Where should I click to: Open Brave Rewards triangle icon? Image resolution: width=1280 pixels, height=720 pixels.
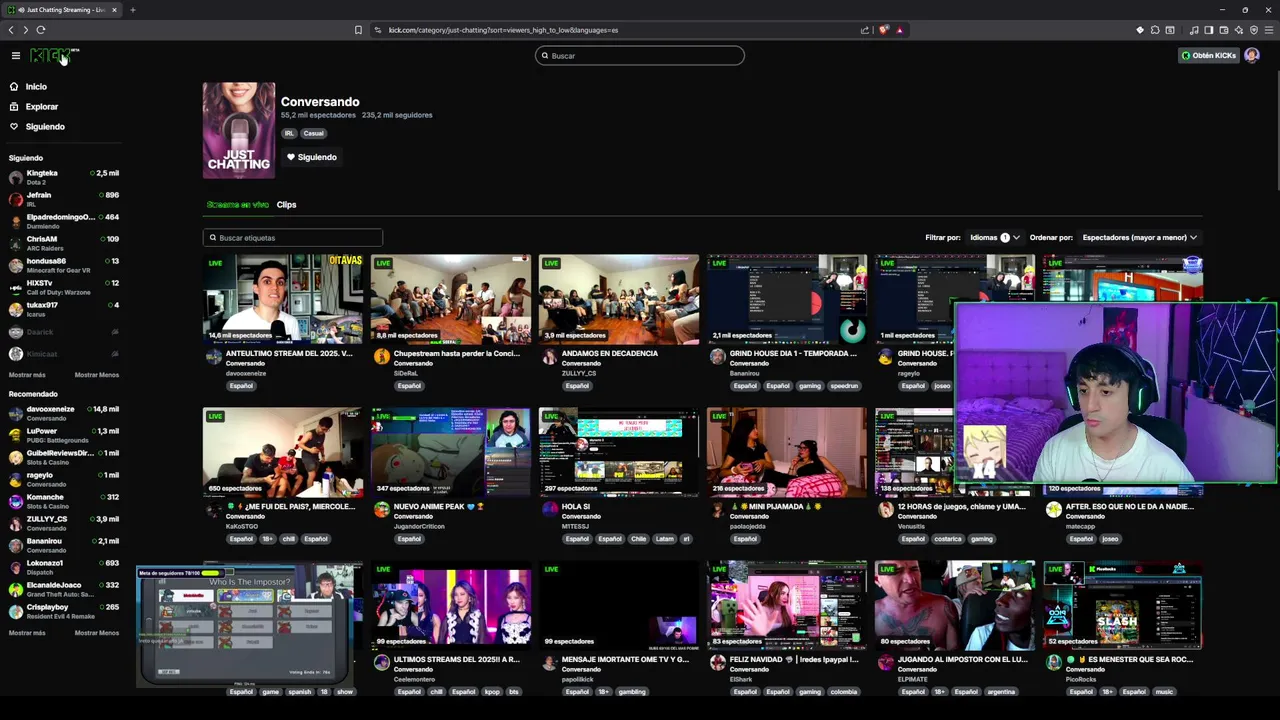(899, 30)
